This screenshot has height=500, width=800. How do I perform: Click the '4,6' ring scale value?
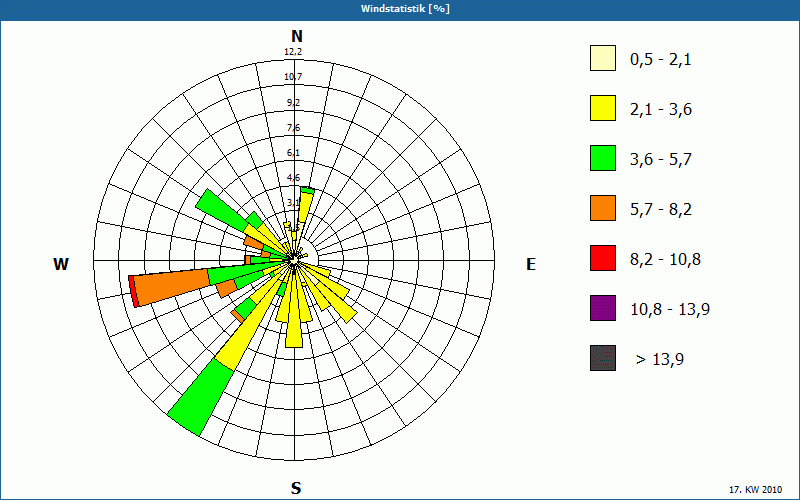293,178
